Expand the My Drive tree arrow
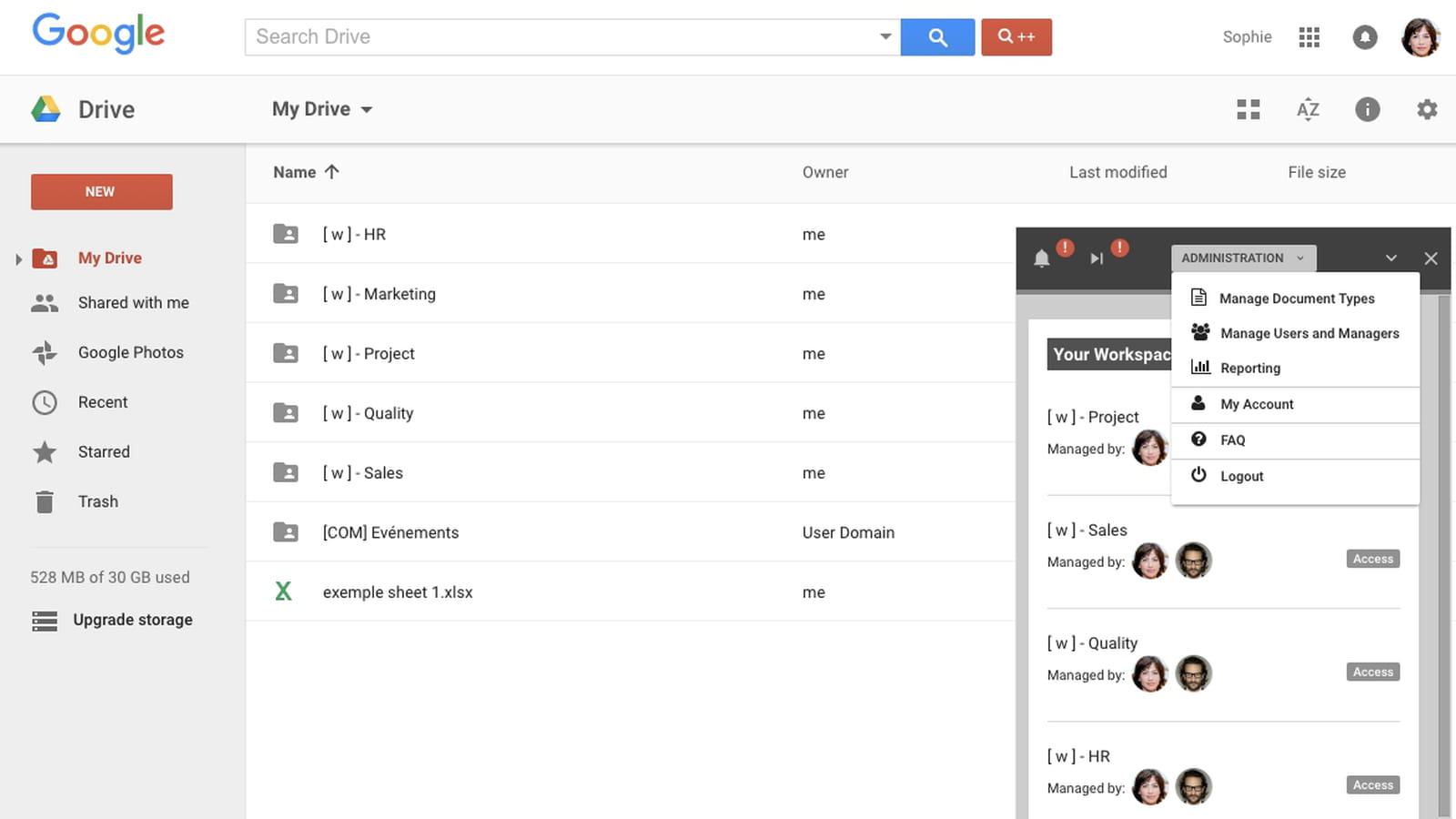 [18, 259]
